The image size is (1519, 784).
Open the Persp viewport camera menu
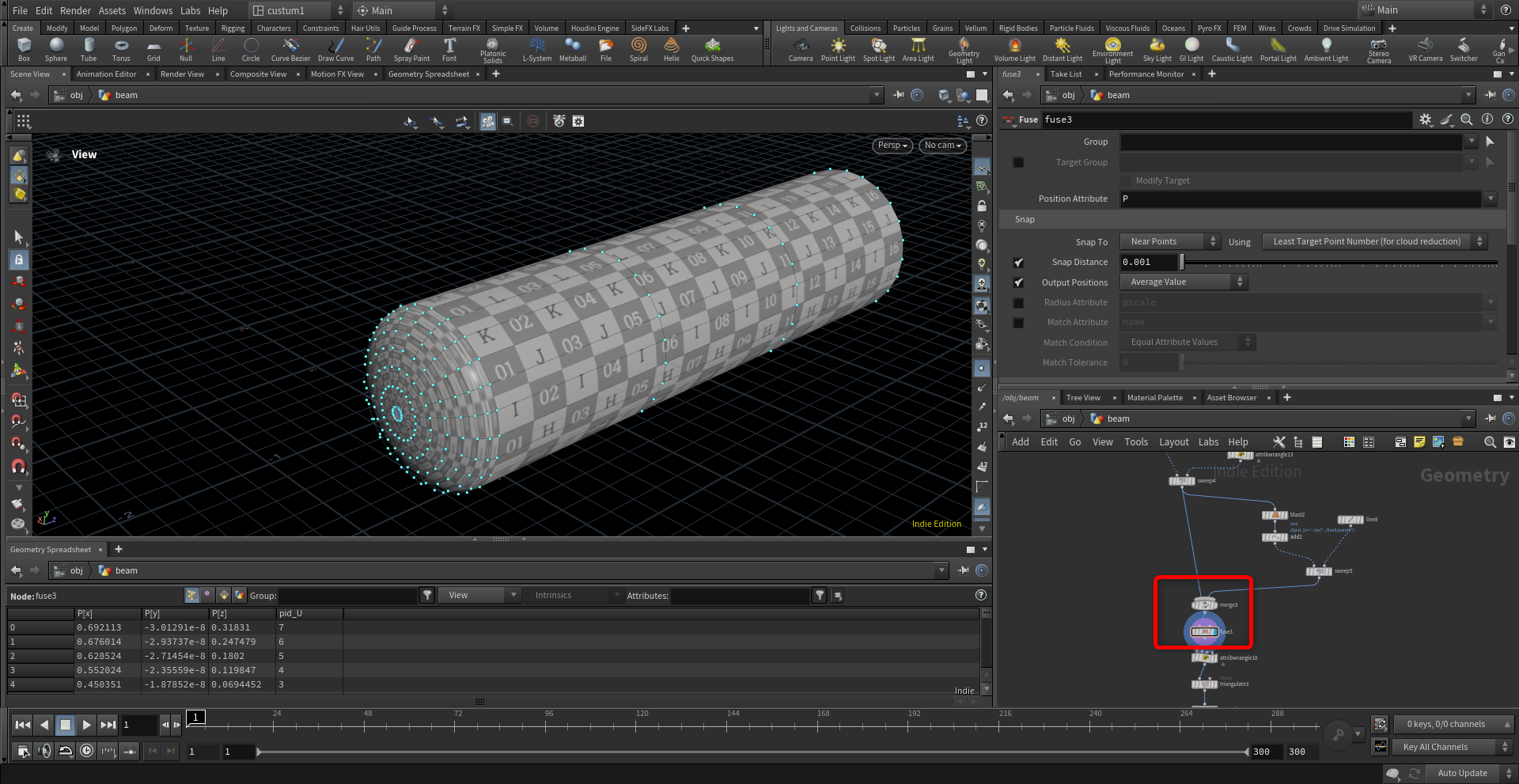tap(892, 146)
